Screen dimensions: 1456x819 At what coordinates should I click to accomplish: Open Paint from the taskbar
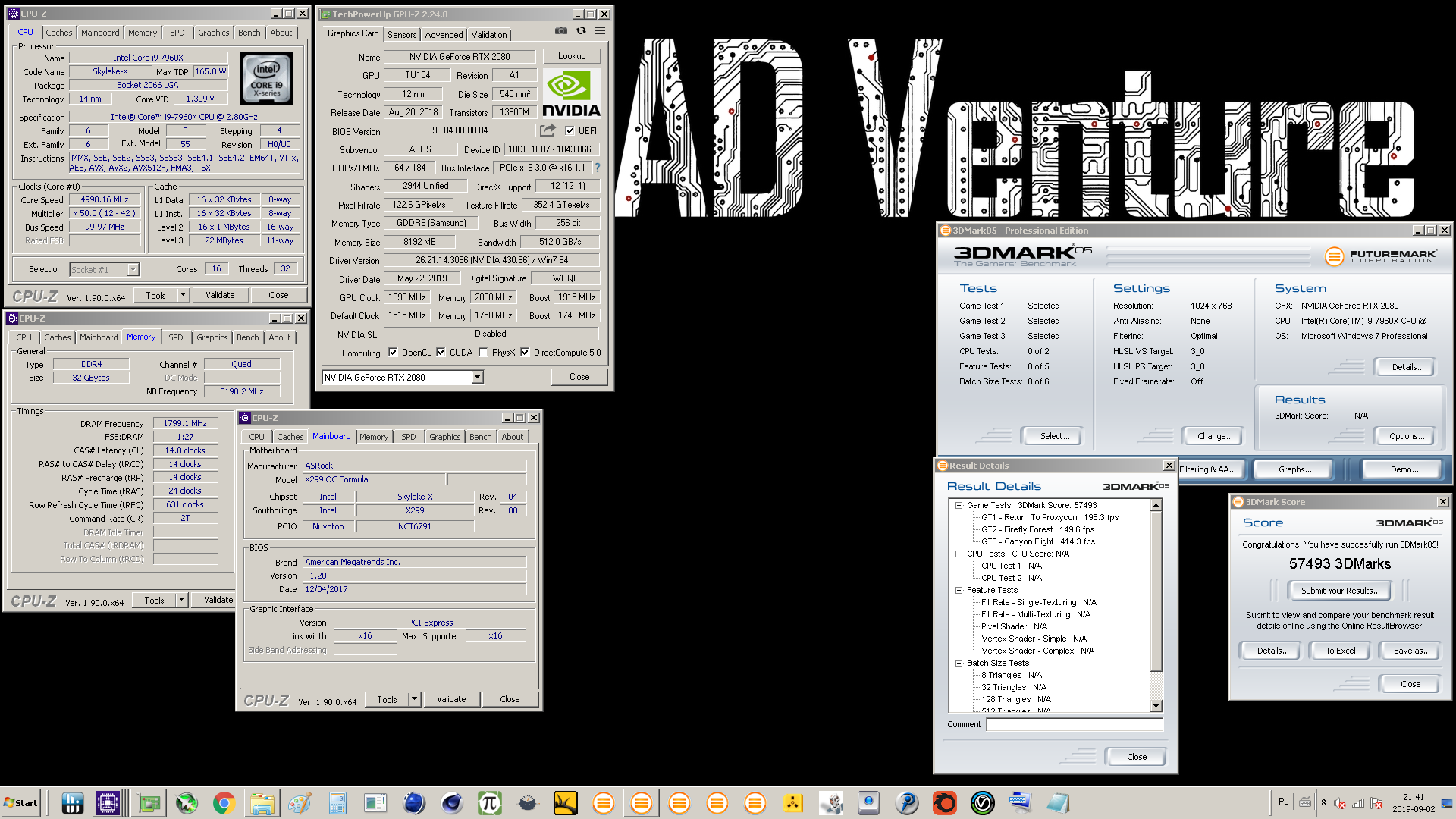(300, 802)
